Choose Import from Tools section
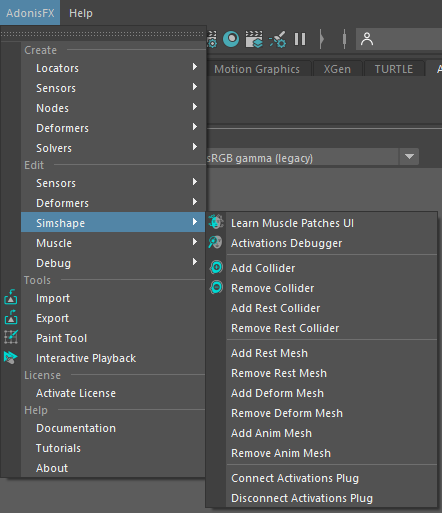The width and height of the screenshot is (442, 513). (113, 298)
